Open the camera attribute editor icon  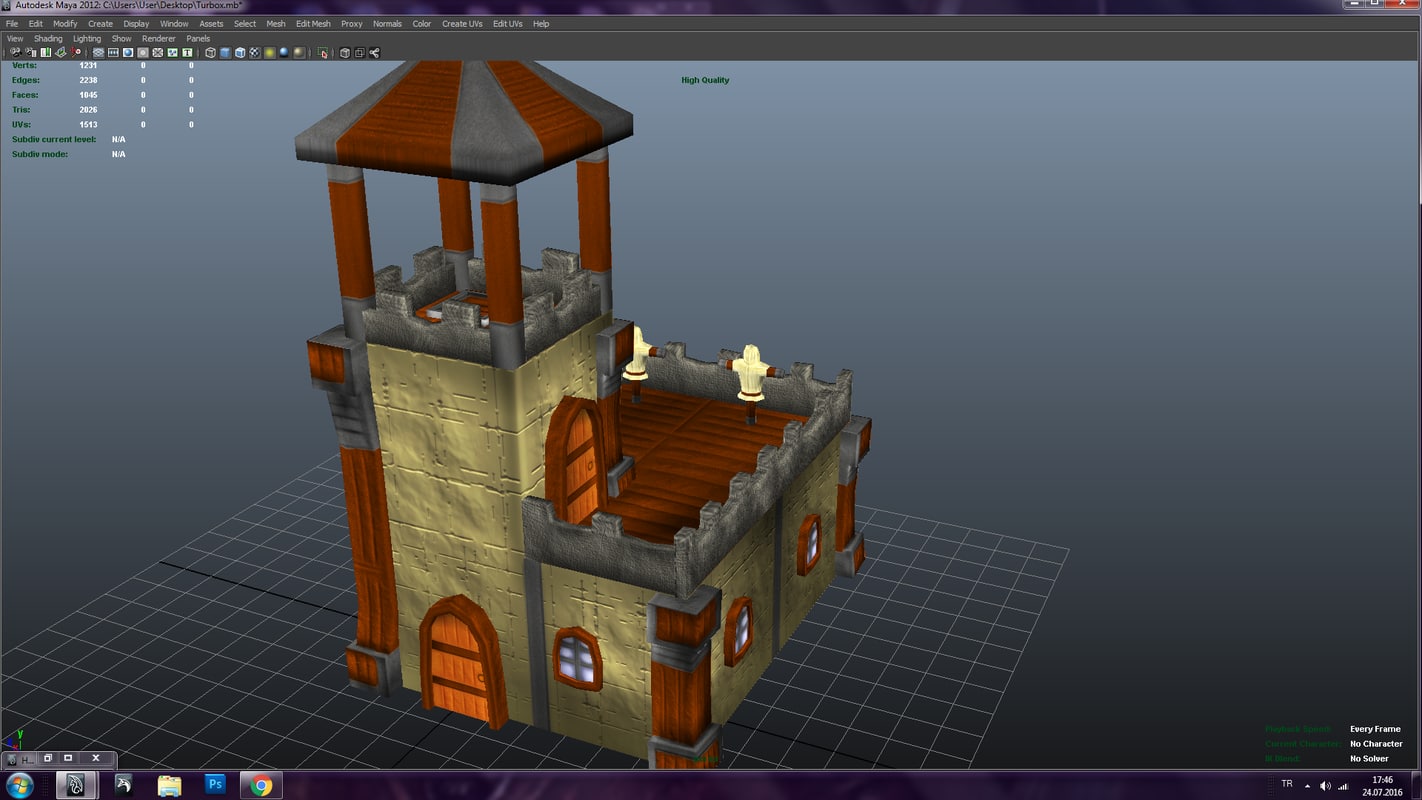[x=30, y=52]
